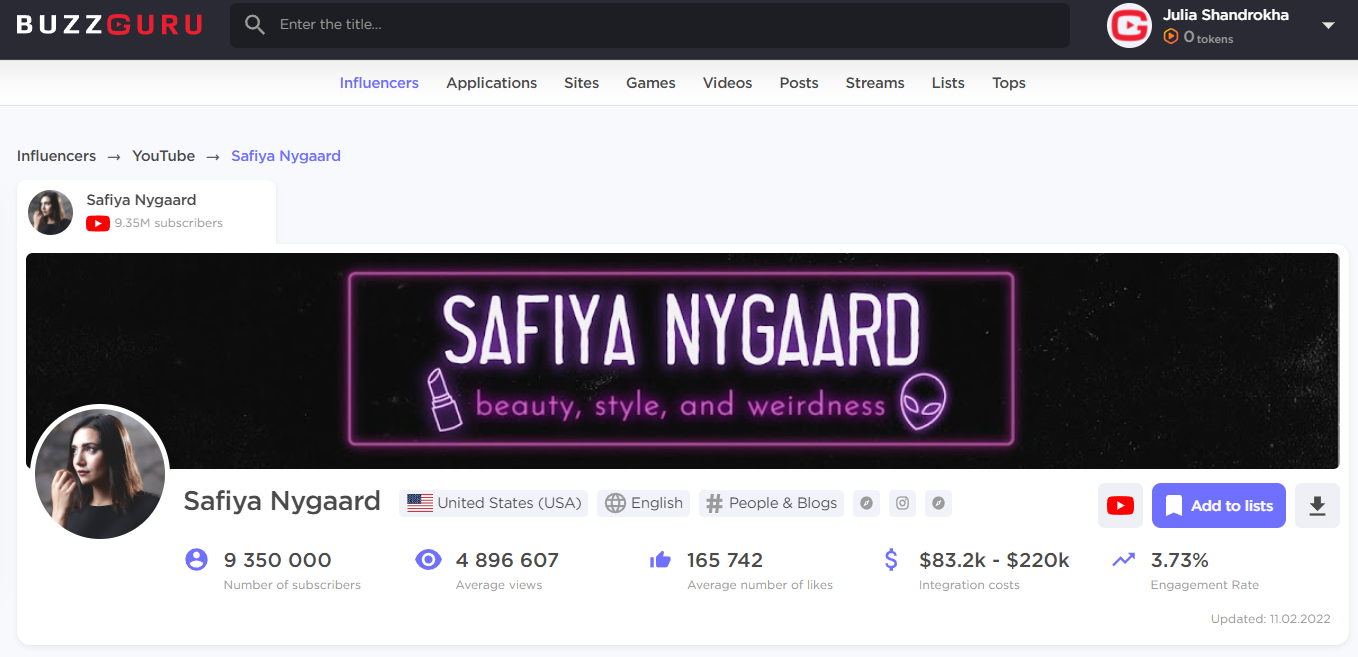The height and width of the screenshot is (657, 1358).
Task: Open the Instagram link icon
Action: (x=903, y=503)
